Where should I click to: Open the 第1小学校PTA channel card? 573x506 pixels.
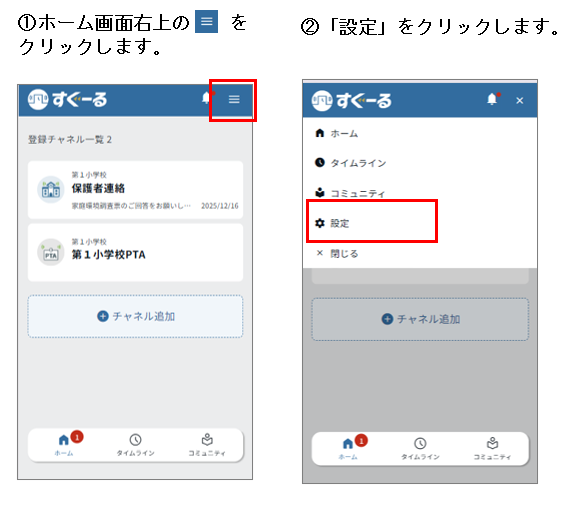136,253
